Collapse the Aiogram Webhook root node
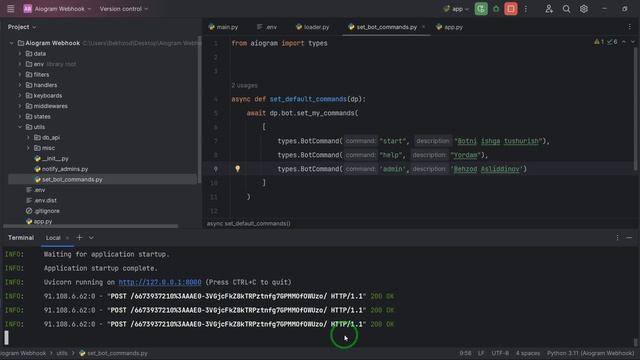The height and width of the screenshot is (360, 640). (11, 43)
